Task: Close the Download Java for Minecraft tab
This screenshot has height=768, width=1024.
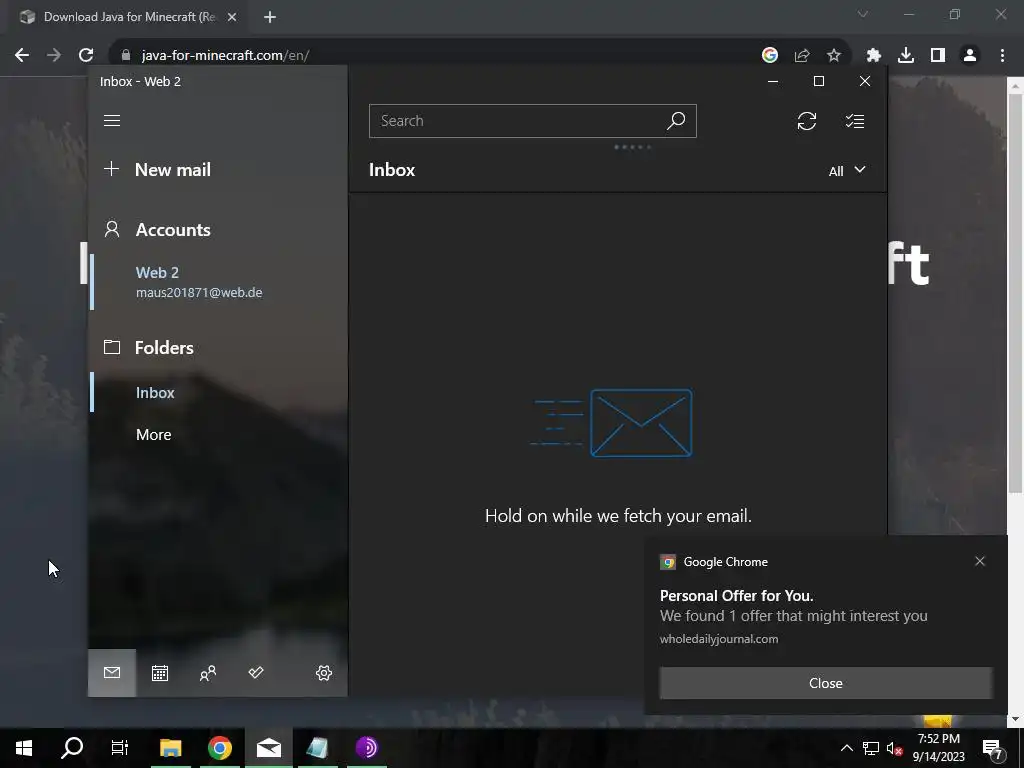Action: coord(232,17)
